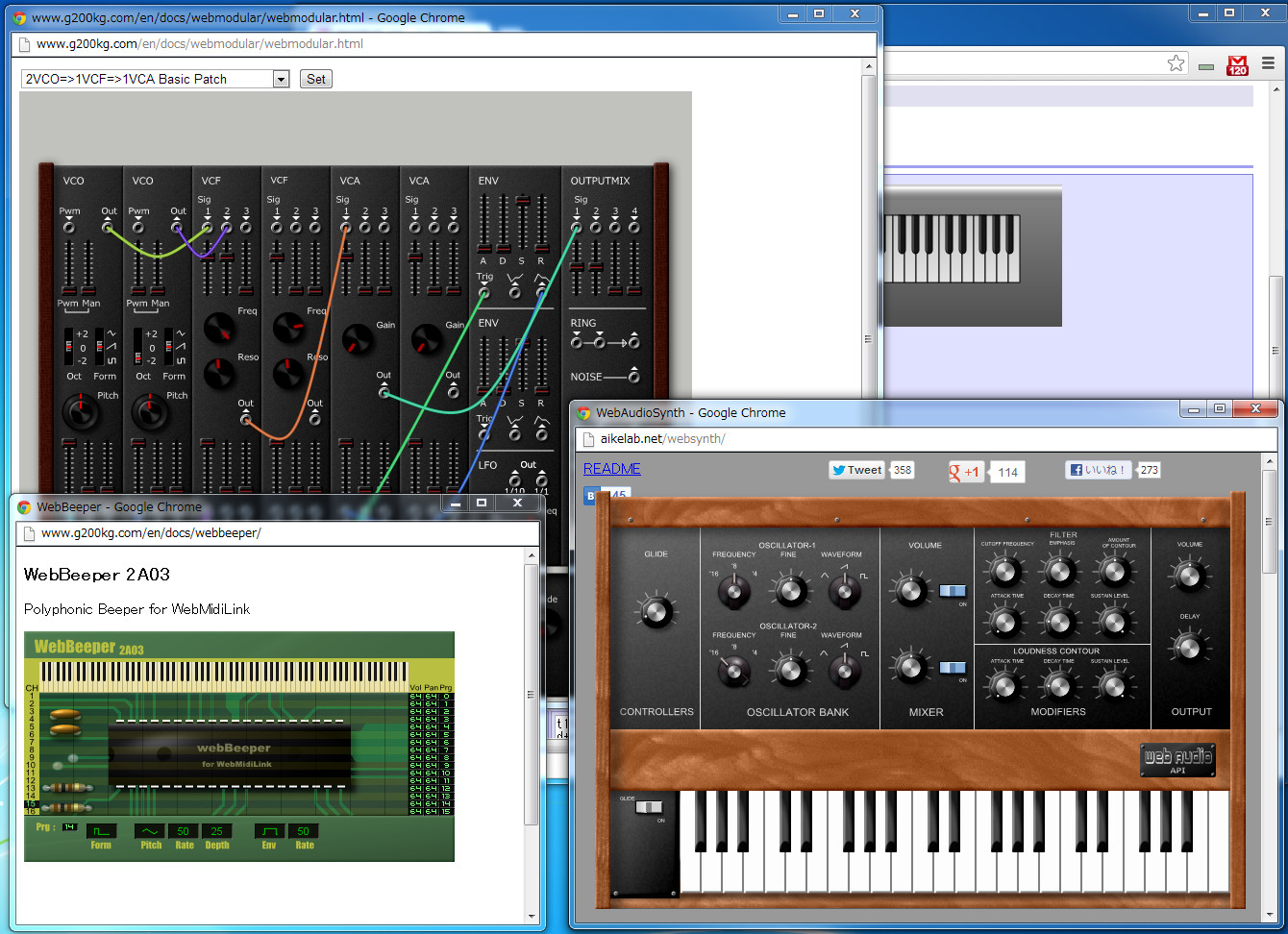The width and height of the screenshot is (1288, 934).
Task: Click the first VCO's Pitch knob
Action: pos(81,413)
